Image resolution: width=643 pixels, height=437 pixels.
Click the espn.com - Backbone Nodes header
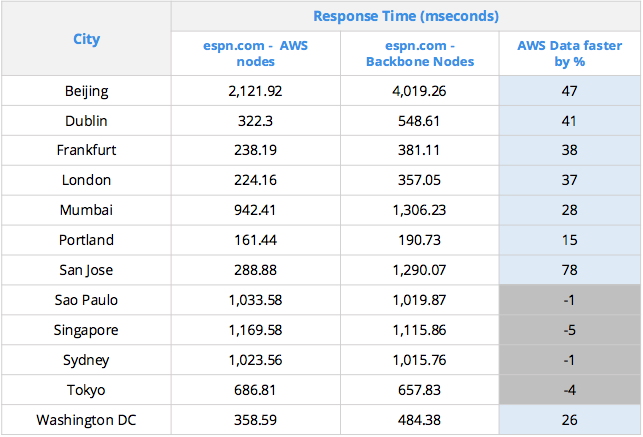[420, 53]
